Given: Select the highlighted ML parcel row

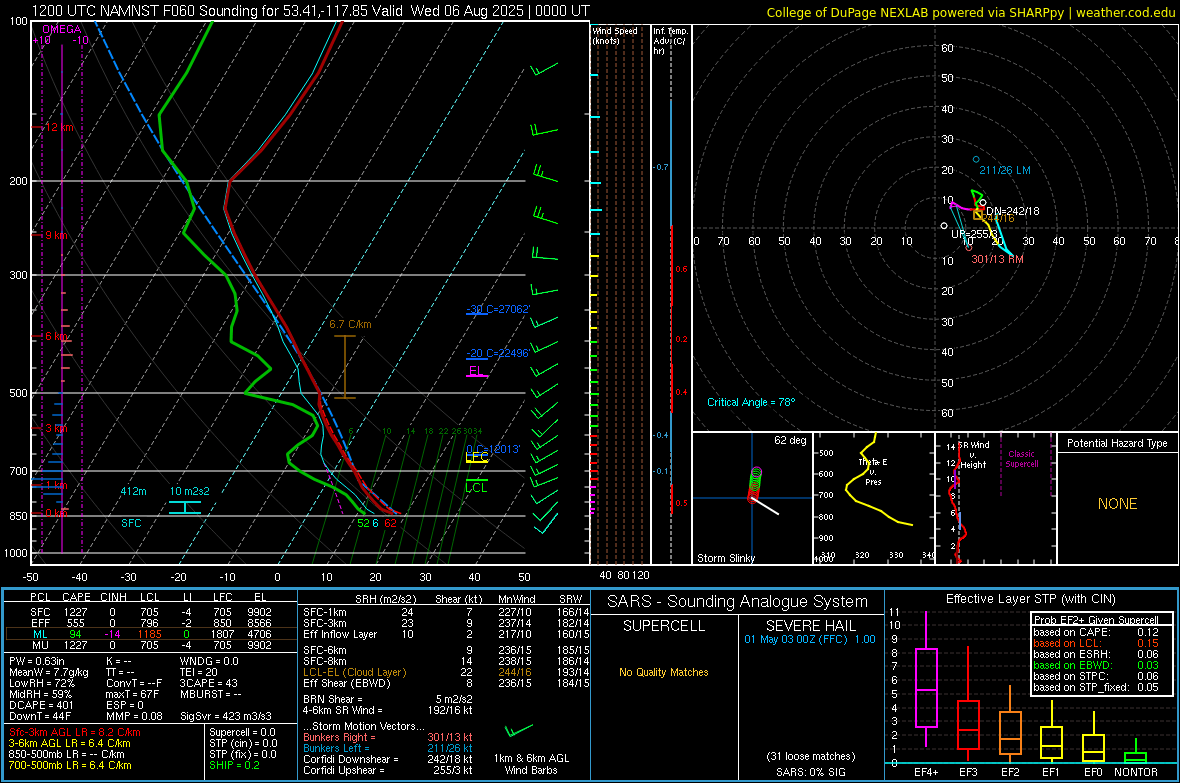Looking at the screenshot, I should point(151,634).
